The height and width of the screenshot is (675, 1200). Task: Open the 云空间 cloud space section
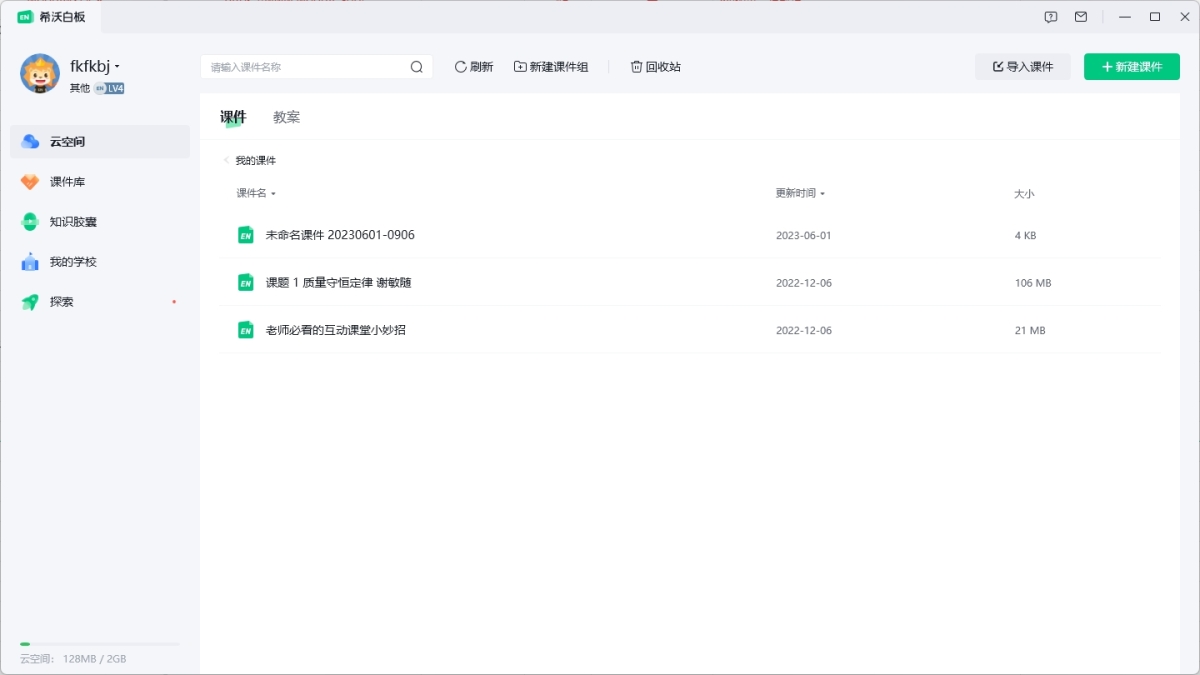(99, 142)
